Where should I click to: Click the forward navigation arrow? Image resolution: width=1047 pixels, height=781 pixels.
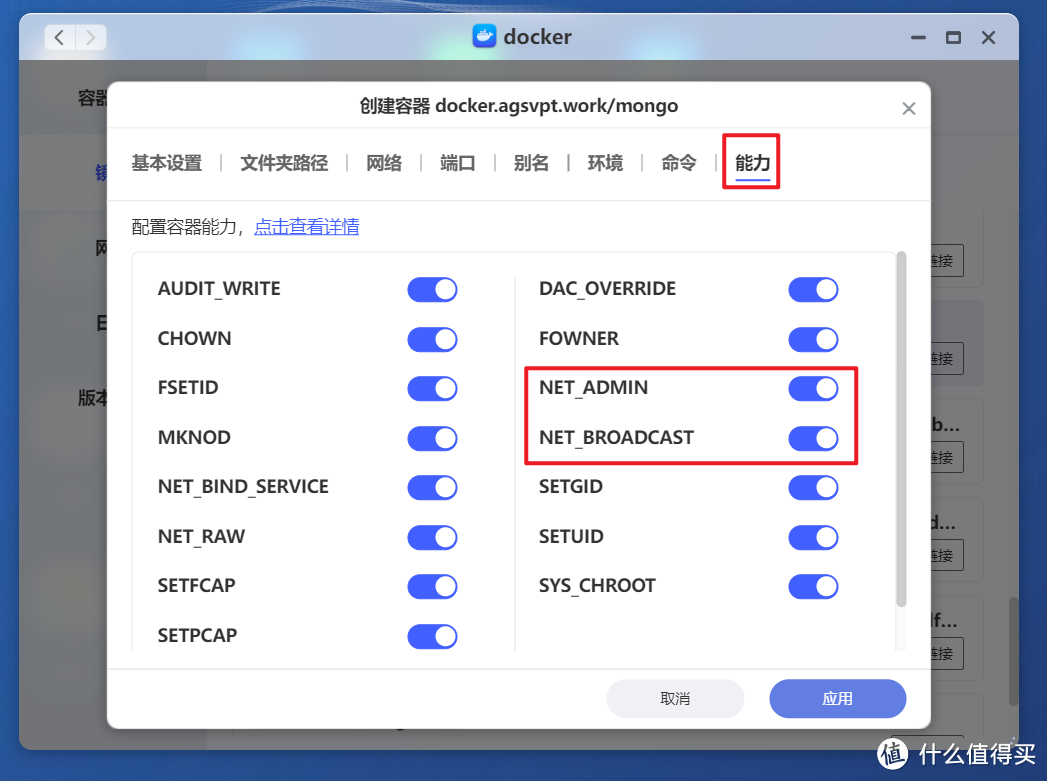click(89, 36)
